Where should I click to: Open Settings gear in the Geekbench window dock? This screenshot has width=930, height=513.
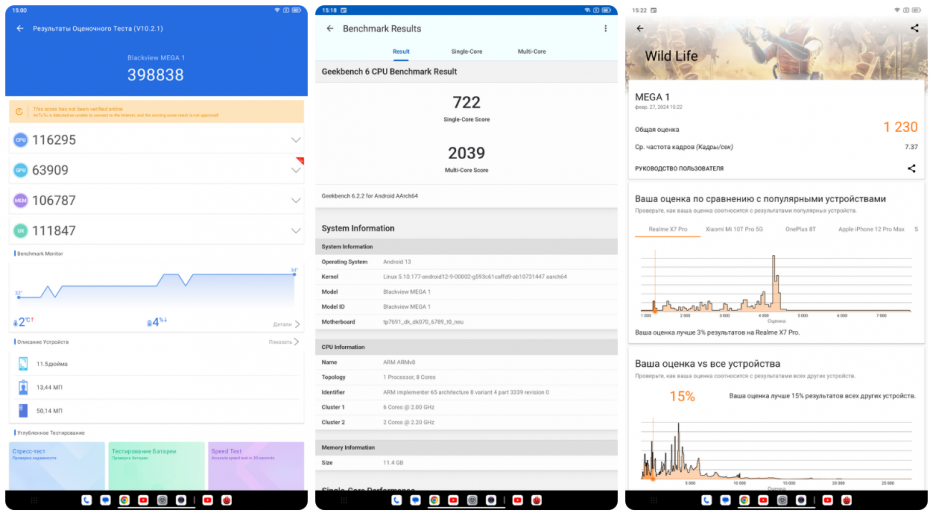472,500
